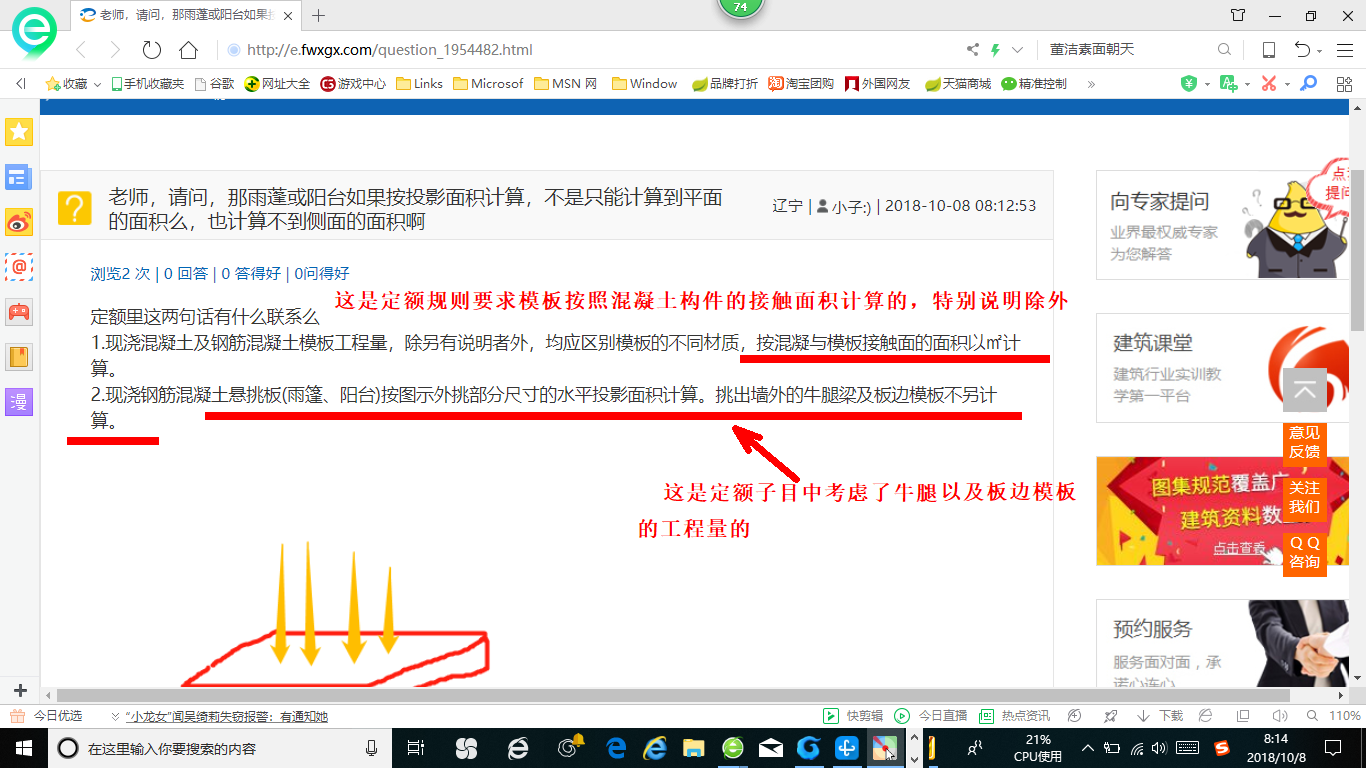Screen dimensions: 1366x768
Task: Click the blue magnifier extension icon
Action: click(1307, 84)
